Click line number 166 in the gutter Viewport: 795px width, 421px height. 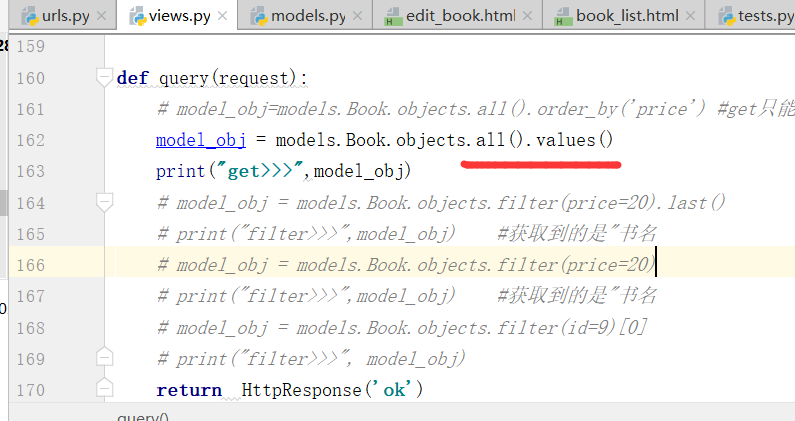click(x=30, y=265)
